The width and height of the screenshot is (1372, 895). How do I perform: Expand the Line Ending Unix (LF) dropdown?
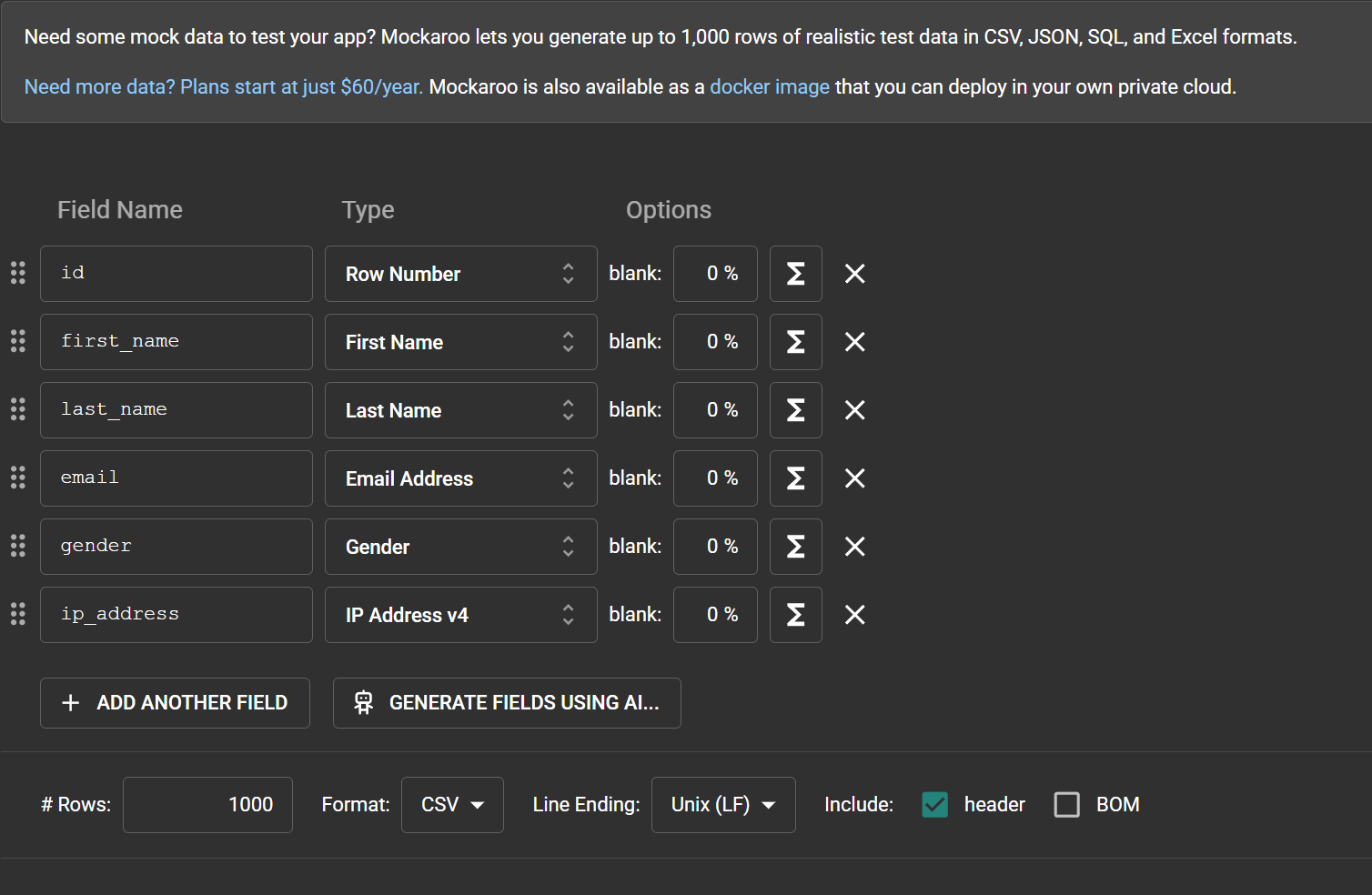(723, 805)
